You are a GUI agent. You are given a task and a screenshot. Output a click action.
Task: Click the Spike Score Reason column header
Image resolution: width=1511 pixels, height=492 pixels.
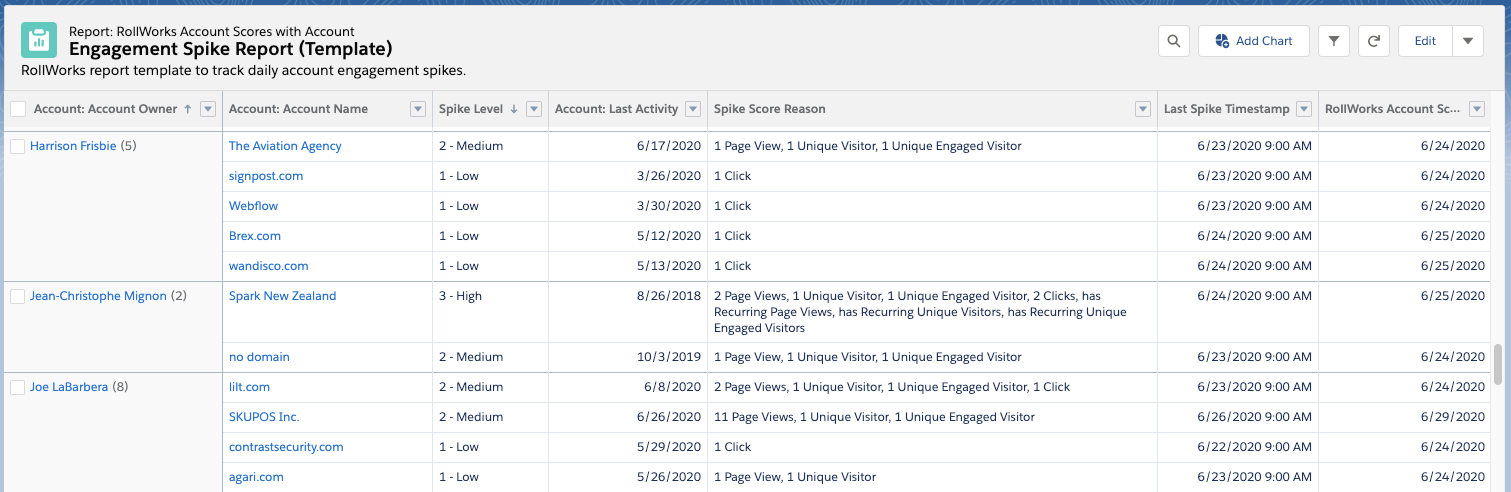click(770, 109)
